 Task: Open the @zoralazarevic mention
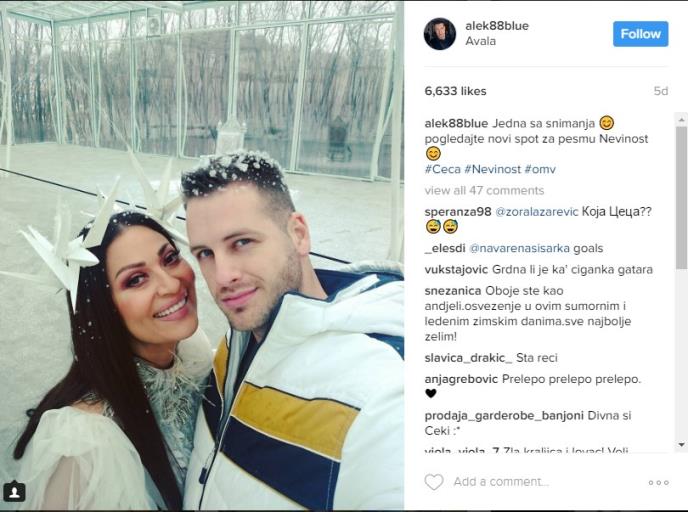pos(537,212)
